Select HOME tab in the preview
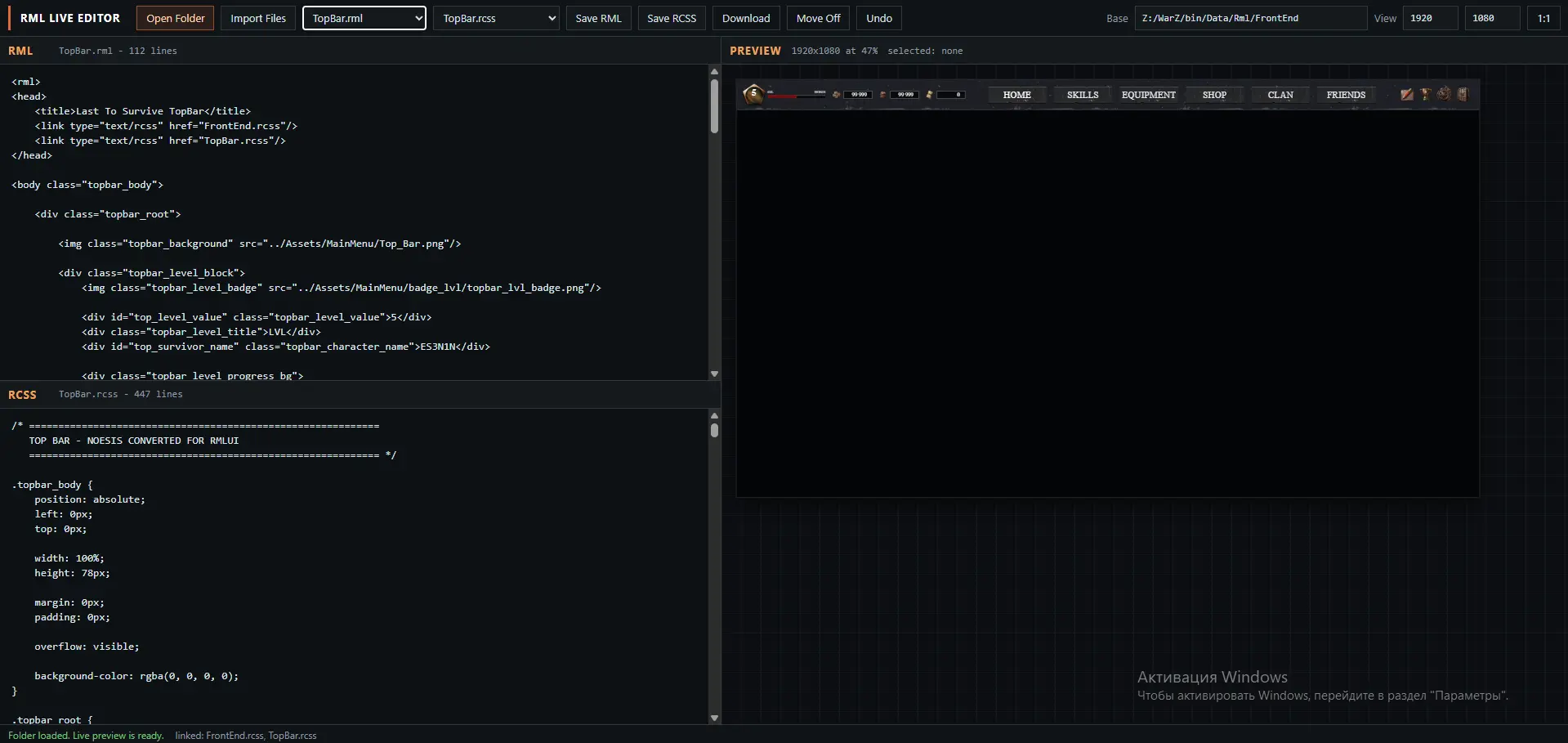This screenshot has width=1568, height=743. coord(1017,95)
